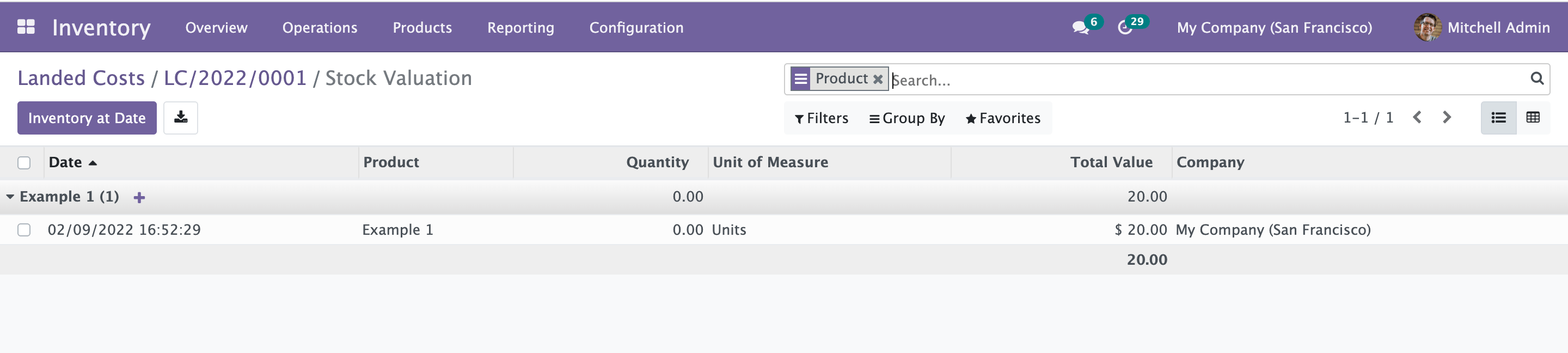Open the Filters dropdown

[821, 118]
